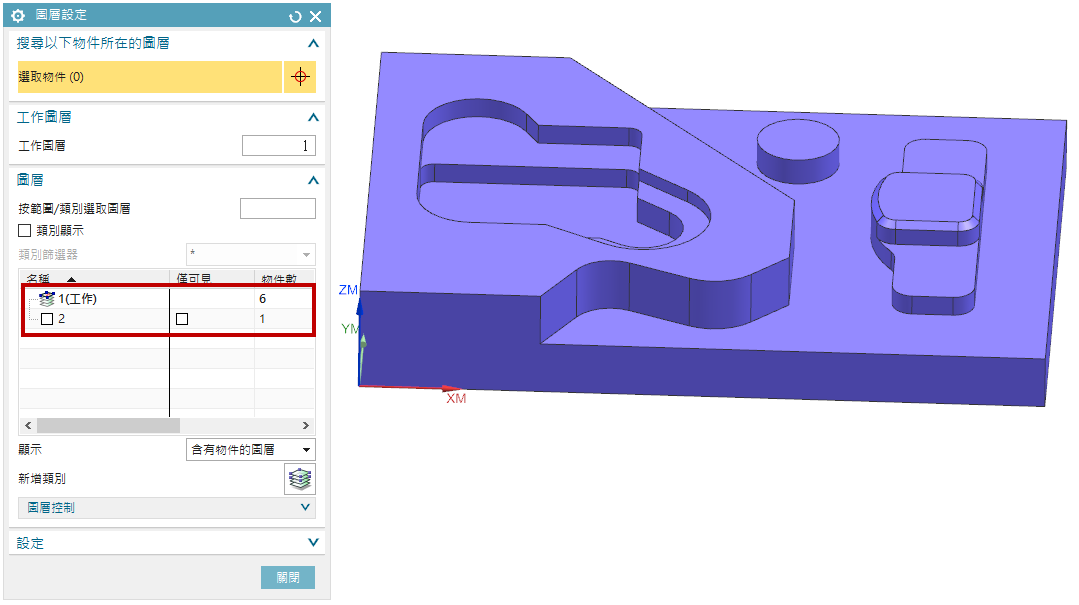The height and width of the screenshot is (605, 1079).
Task: Close the 圖層設定 dialog with X
Action: click(x=315, y=17)
